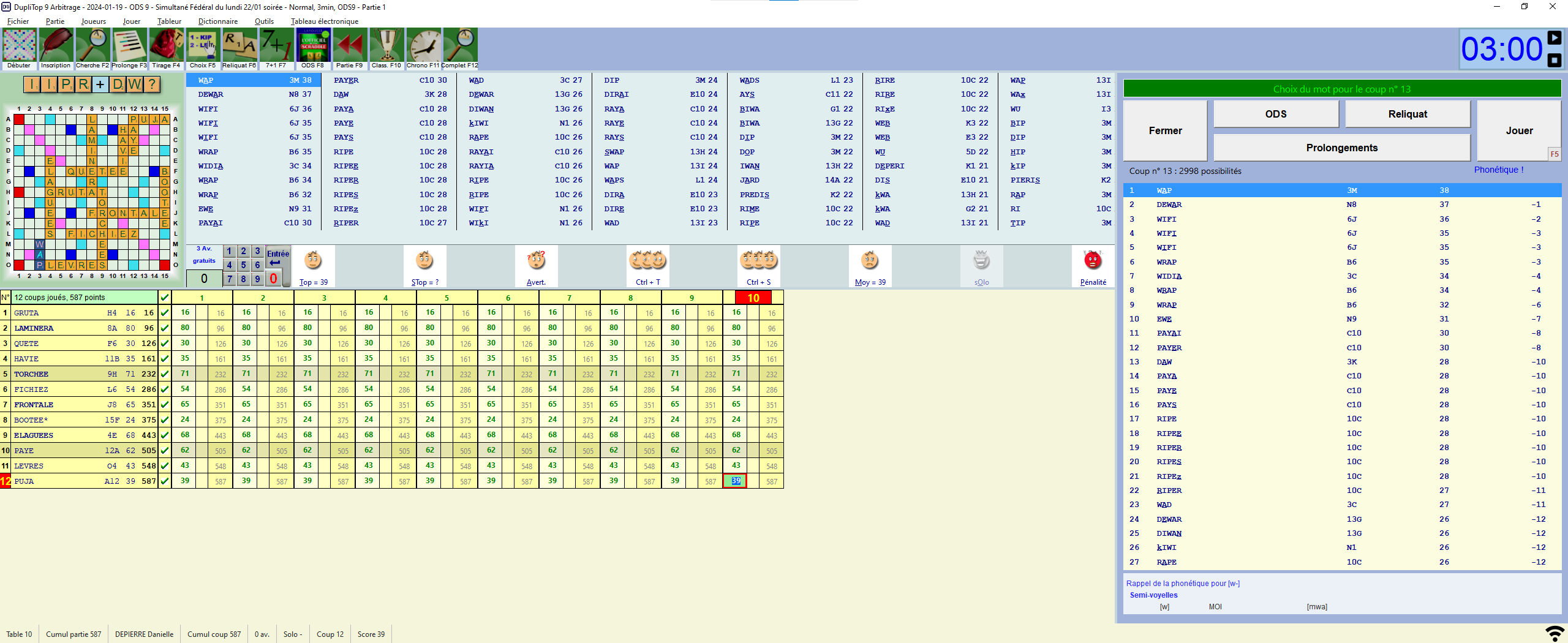
Task: Open the Dictionnaire menu
Action: (217, 21)
